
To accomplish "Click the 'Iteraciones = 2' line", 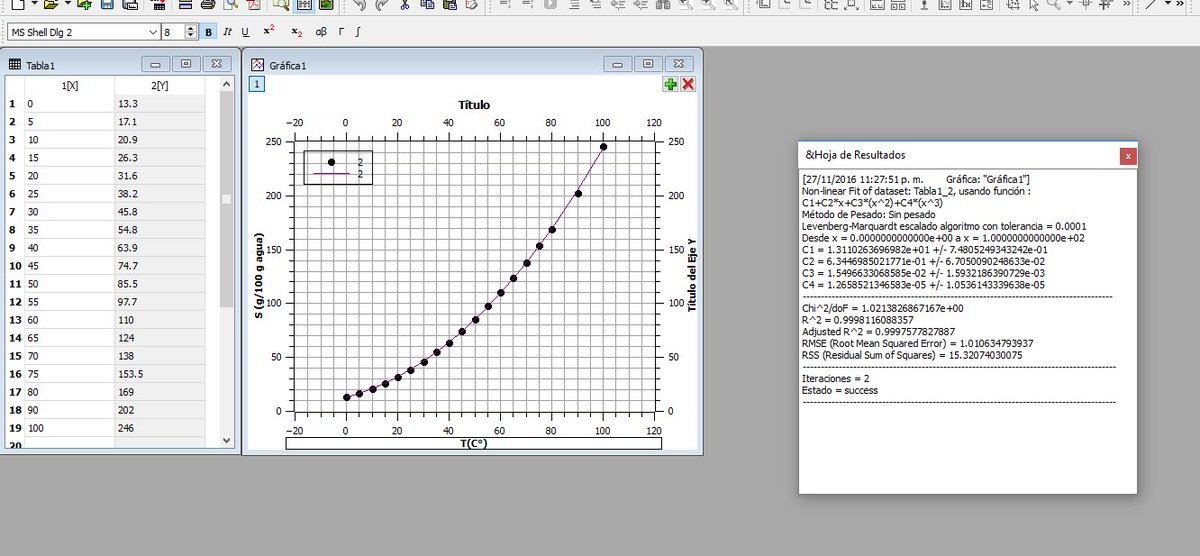I will coord(836,378).
